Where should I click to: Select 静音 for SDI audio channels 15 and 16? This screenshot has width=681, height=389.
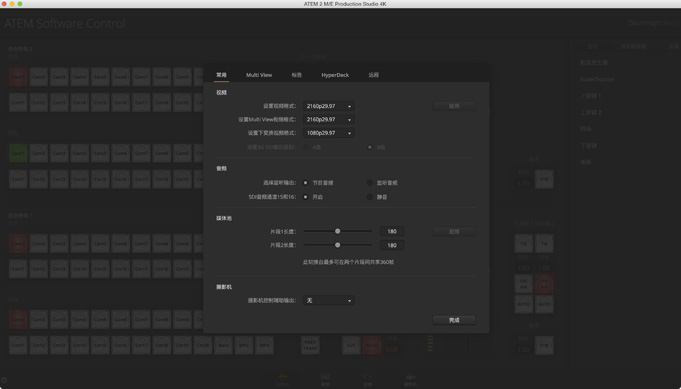coord(370,197)
